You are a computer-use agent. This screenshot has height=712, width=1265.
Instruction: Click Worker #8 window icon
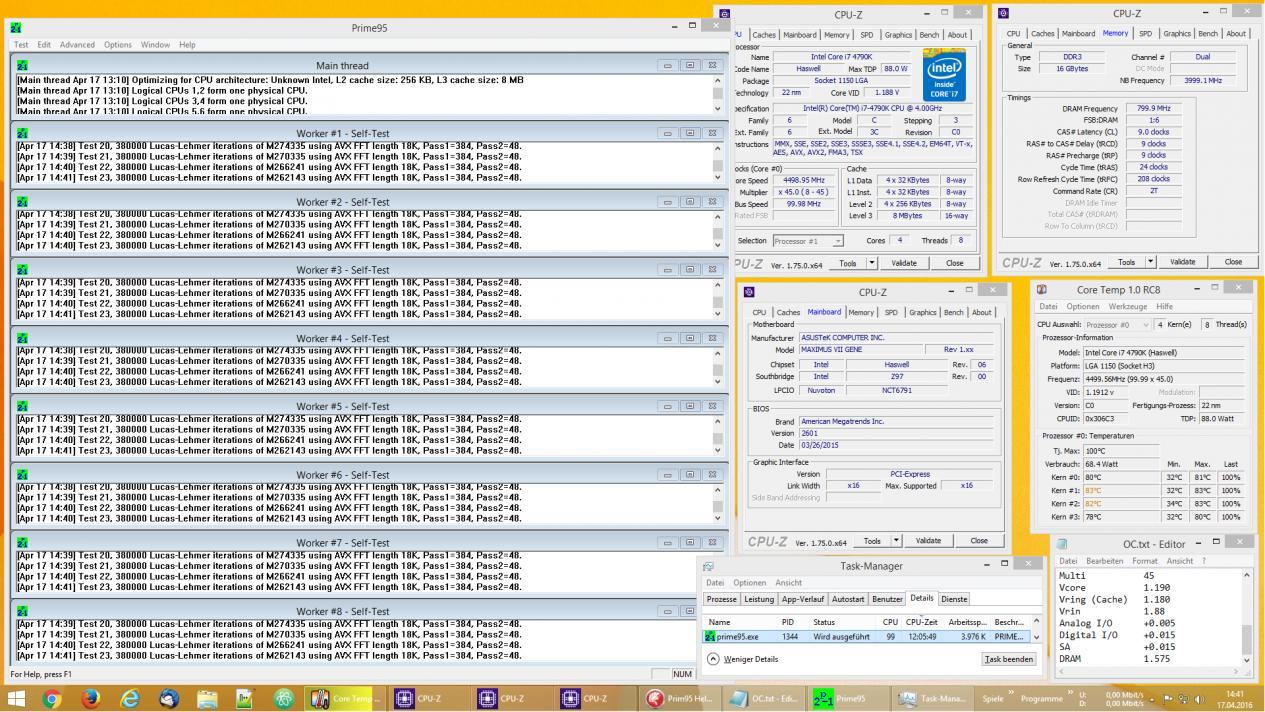tap(22, 611)
